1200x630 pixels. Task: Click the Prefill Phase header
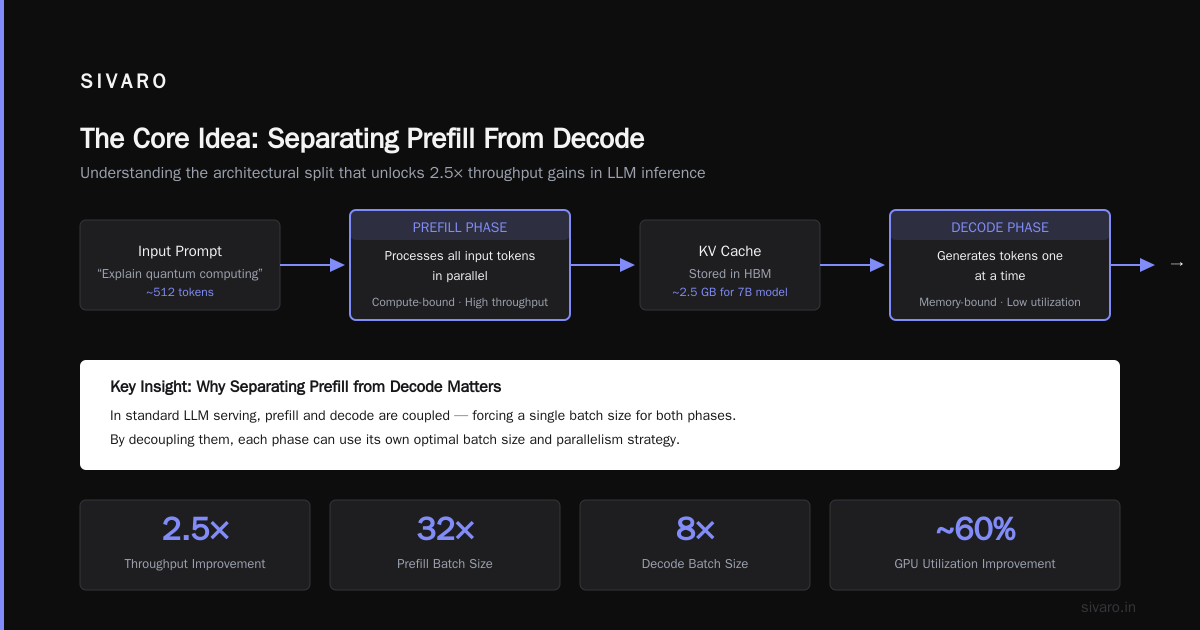pyautogui.click(x=460, y=227)
